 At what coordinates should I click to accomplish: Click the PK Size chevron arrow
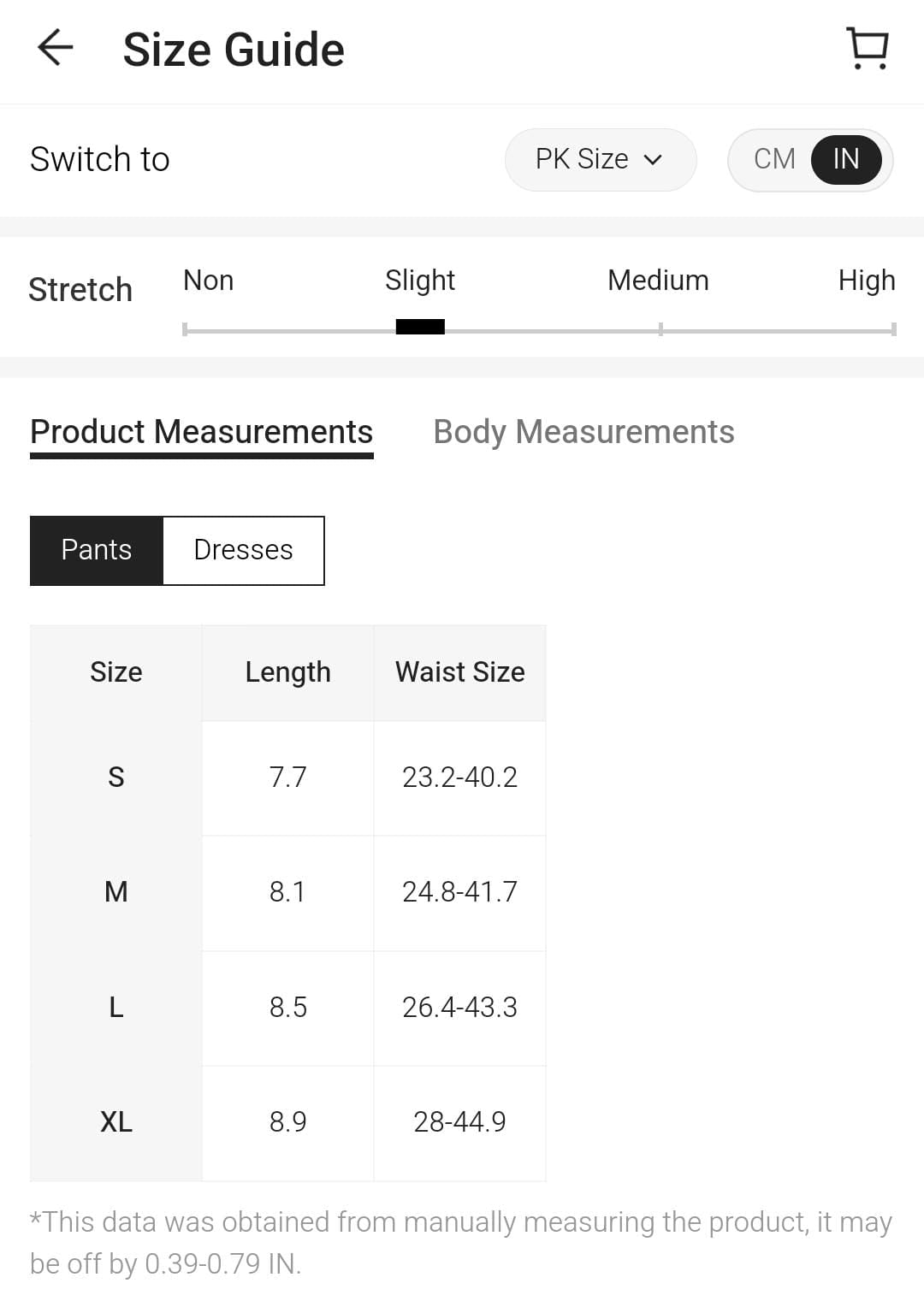point(653,160)
